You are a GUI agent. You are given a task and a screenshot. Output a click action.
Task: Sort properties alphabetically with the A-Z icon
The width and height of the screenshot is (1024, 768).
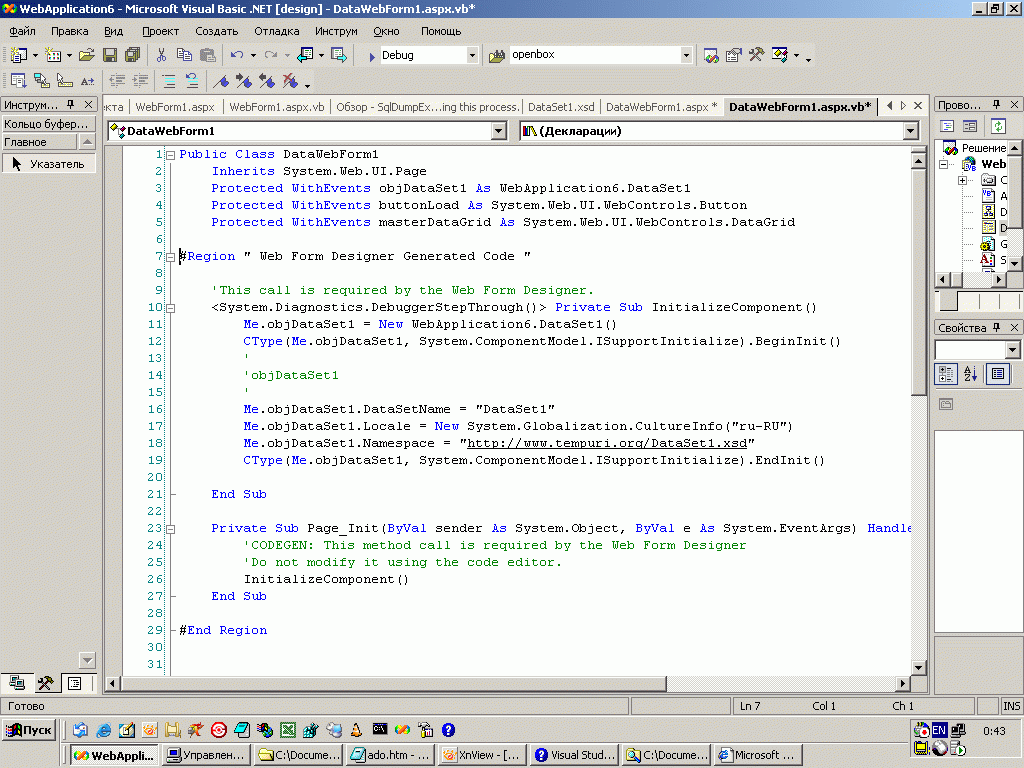[x=970, y=374]
